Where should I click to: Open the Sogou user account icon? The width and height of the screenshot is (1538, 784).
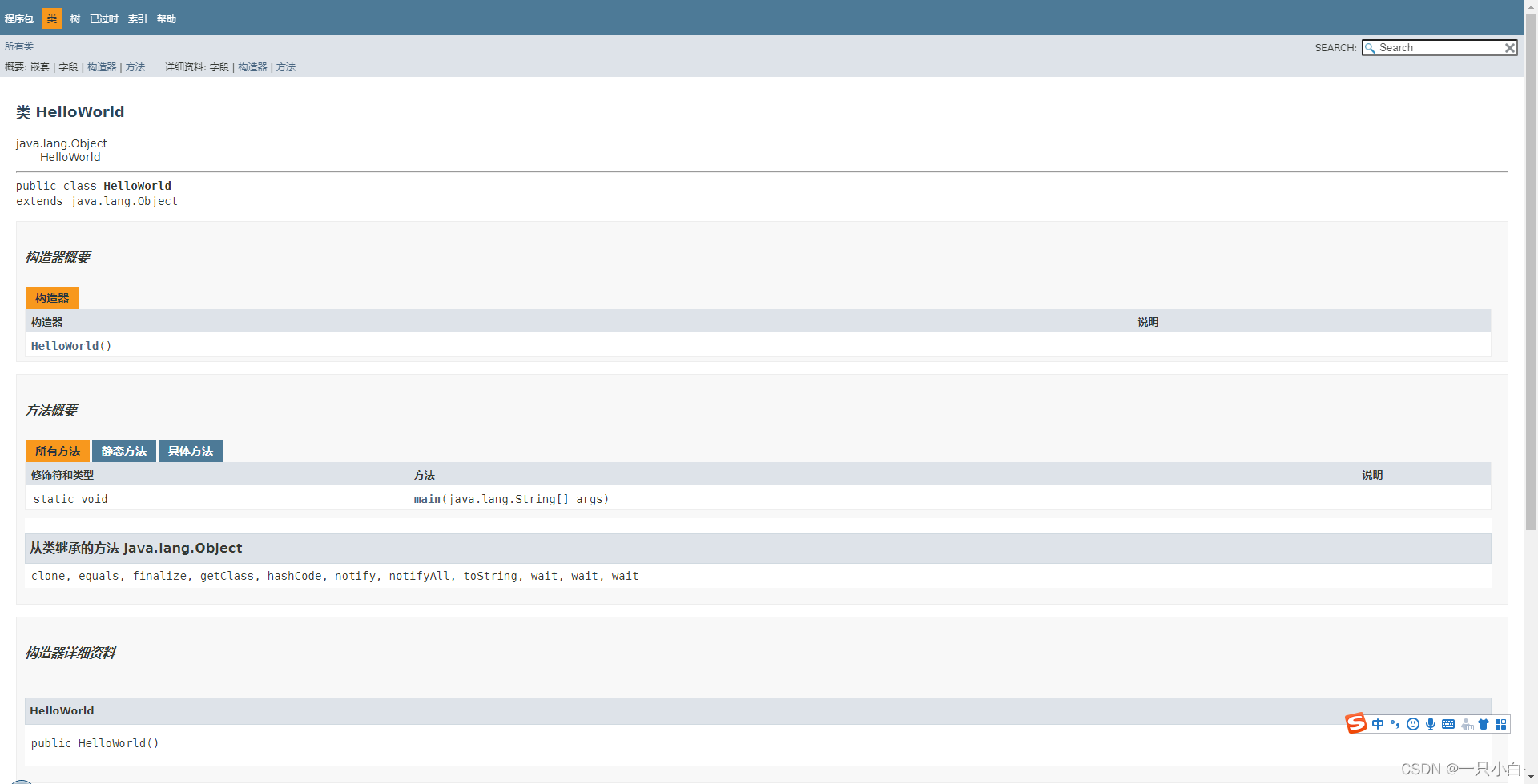(x=1467, y=724)
